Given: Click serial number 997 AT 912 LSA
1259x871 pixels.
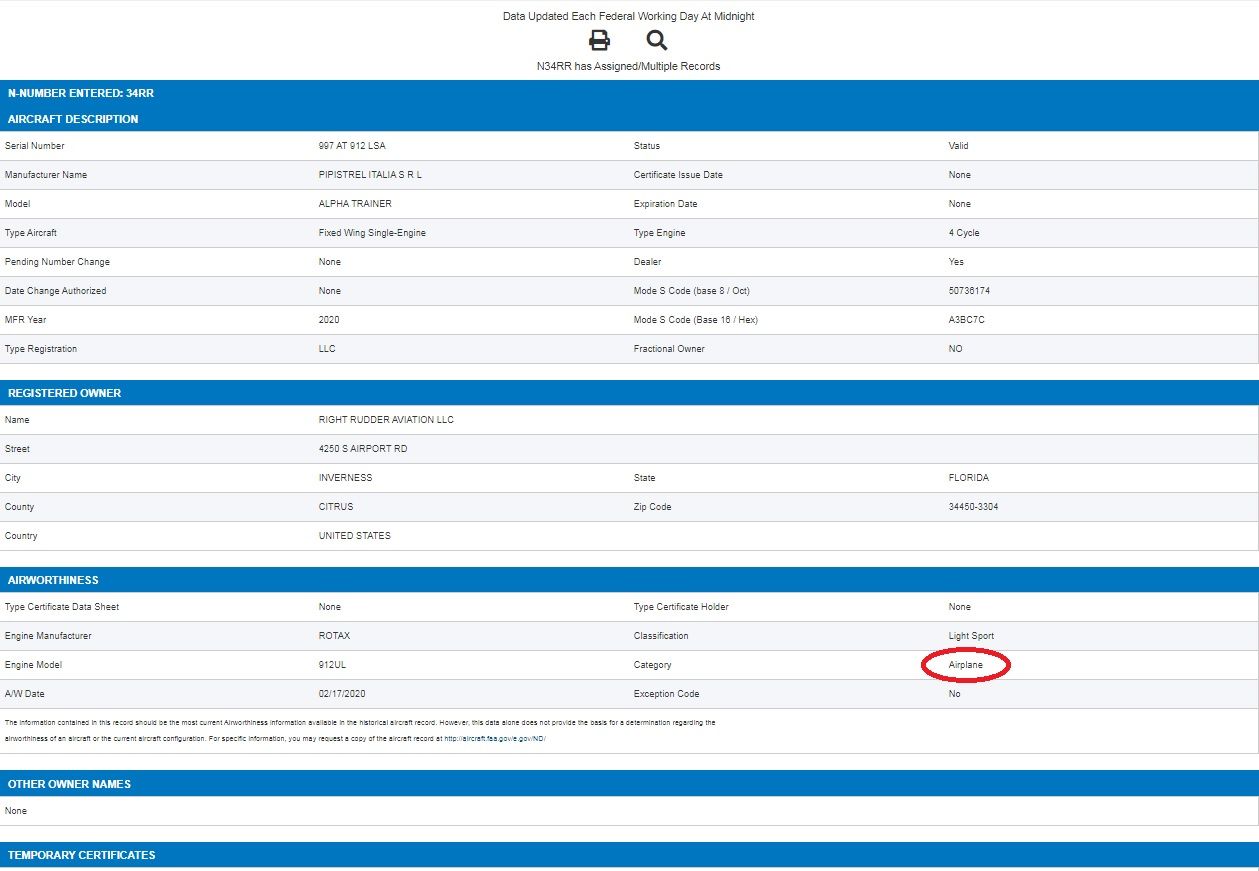Looking at the screenshot, I should (352, 146).
